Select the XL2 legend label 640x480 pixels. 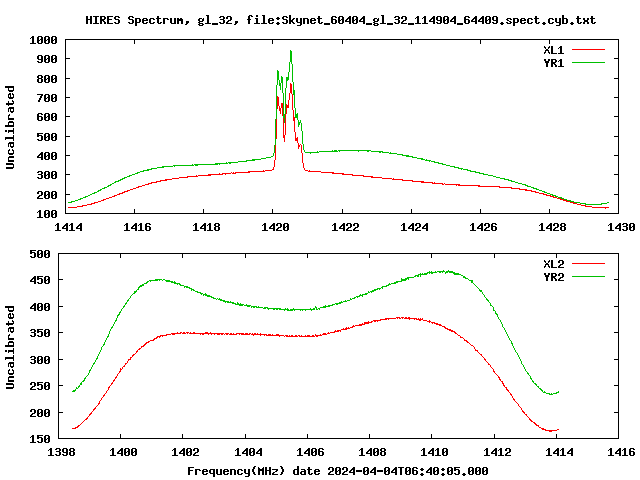553,264
